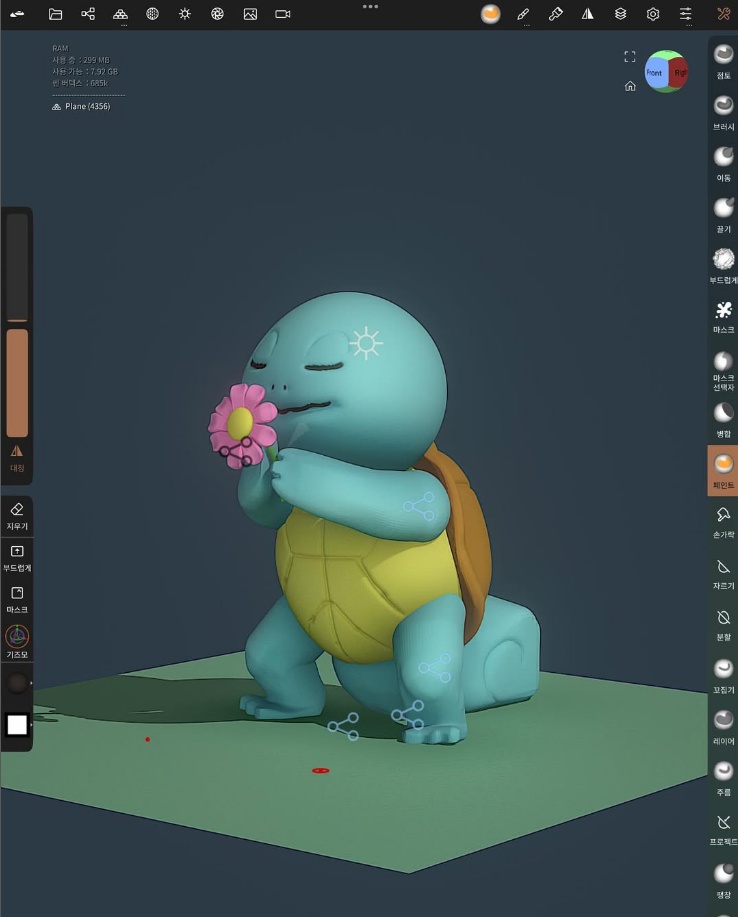
Task: Open the scene hierarchy menu
Action: coord(88,14)
